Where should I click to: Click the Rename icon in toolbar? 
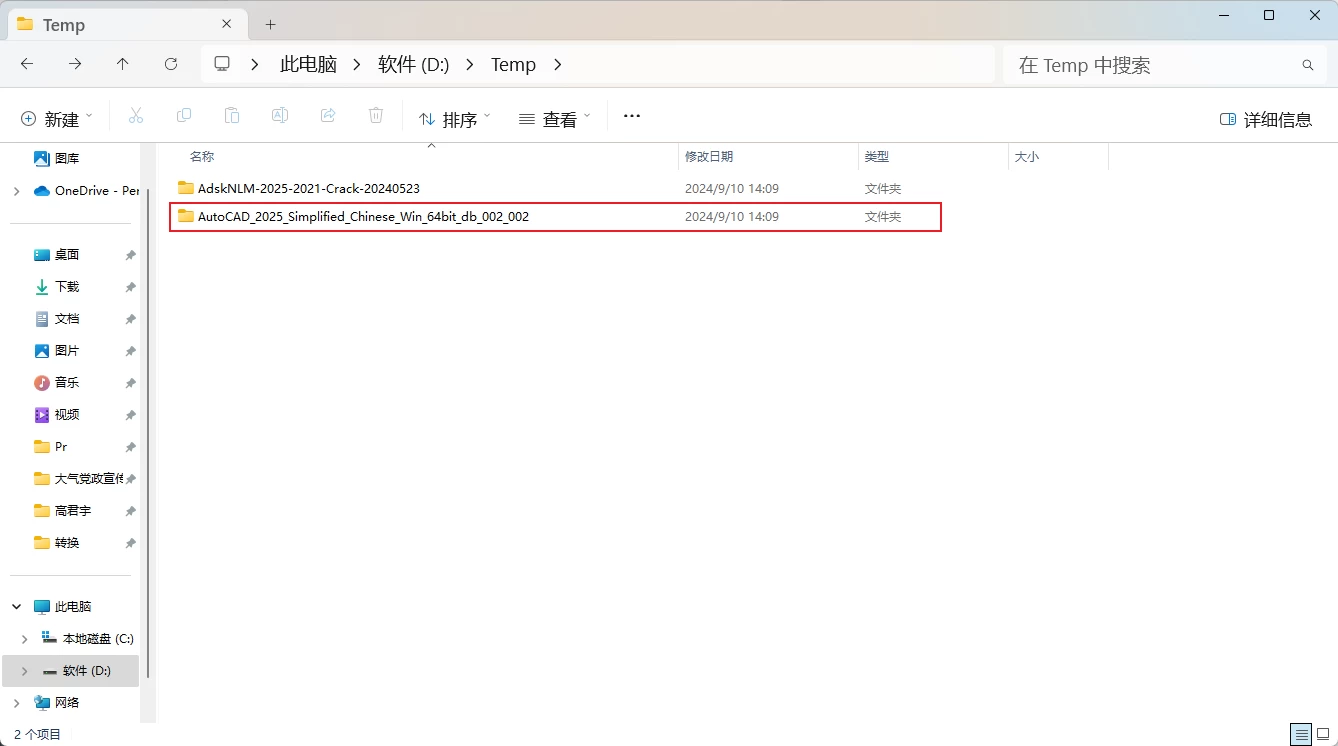(280, 116)
